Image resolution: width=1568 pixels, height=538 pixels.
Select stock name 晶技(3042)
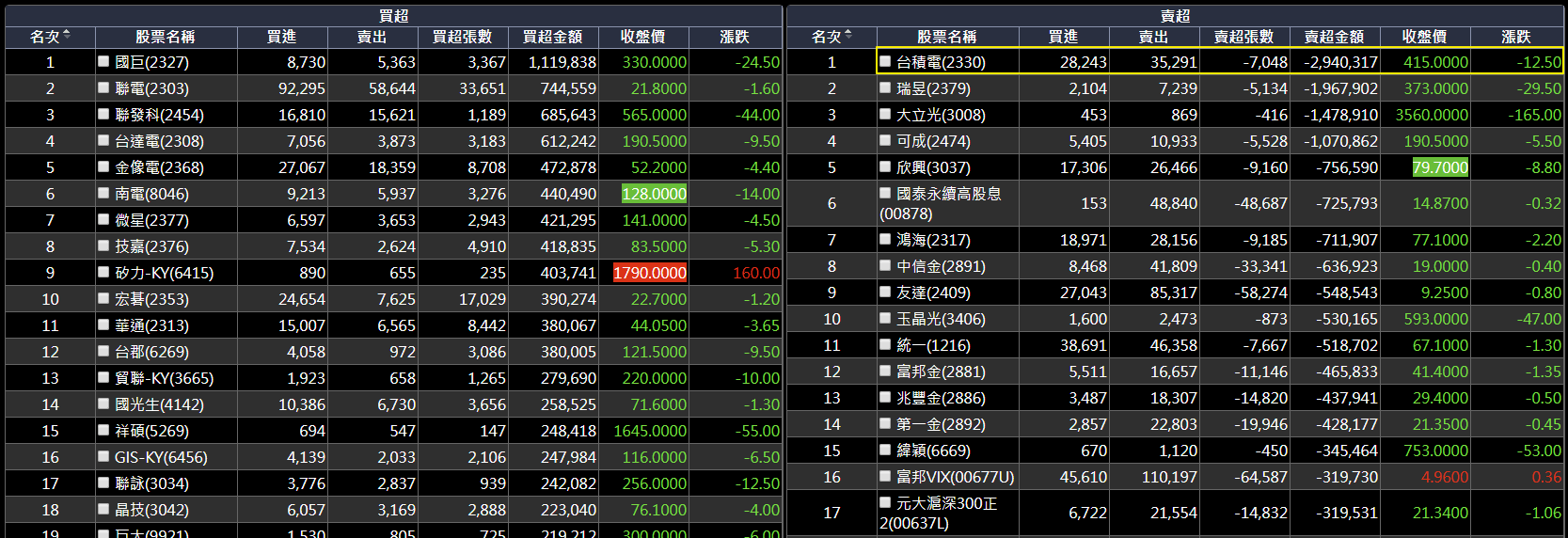(x=151, y=510)
